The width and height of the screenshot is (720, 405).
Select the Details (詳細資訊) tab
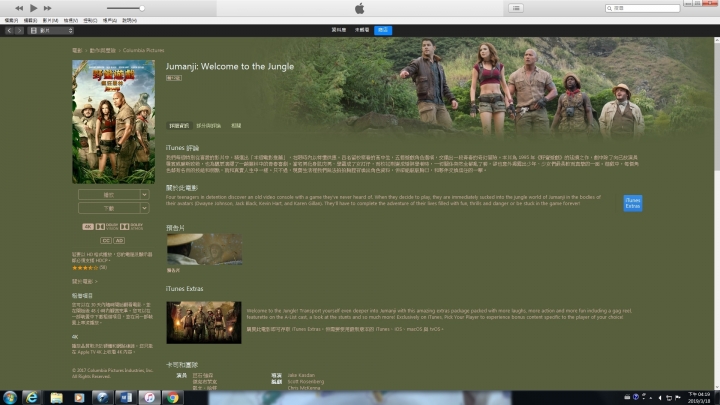(179, 125)
